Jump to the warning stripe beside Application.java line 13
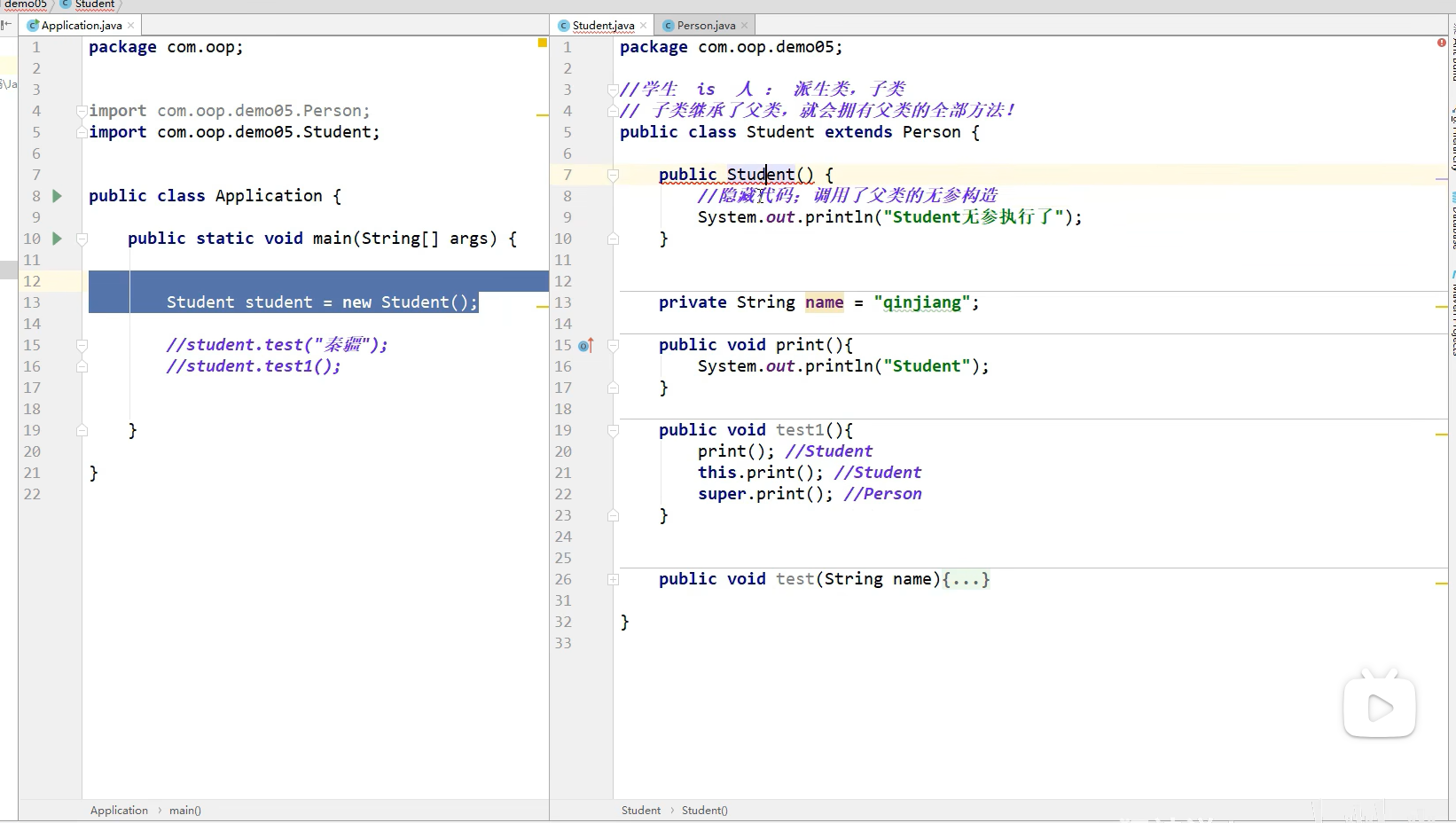This screenshot has width=1456, height=823. [543, 307]
